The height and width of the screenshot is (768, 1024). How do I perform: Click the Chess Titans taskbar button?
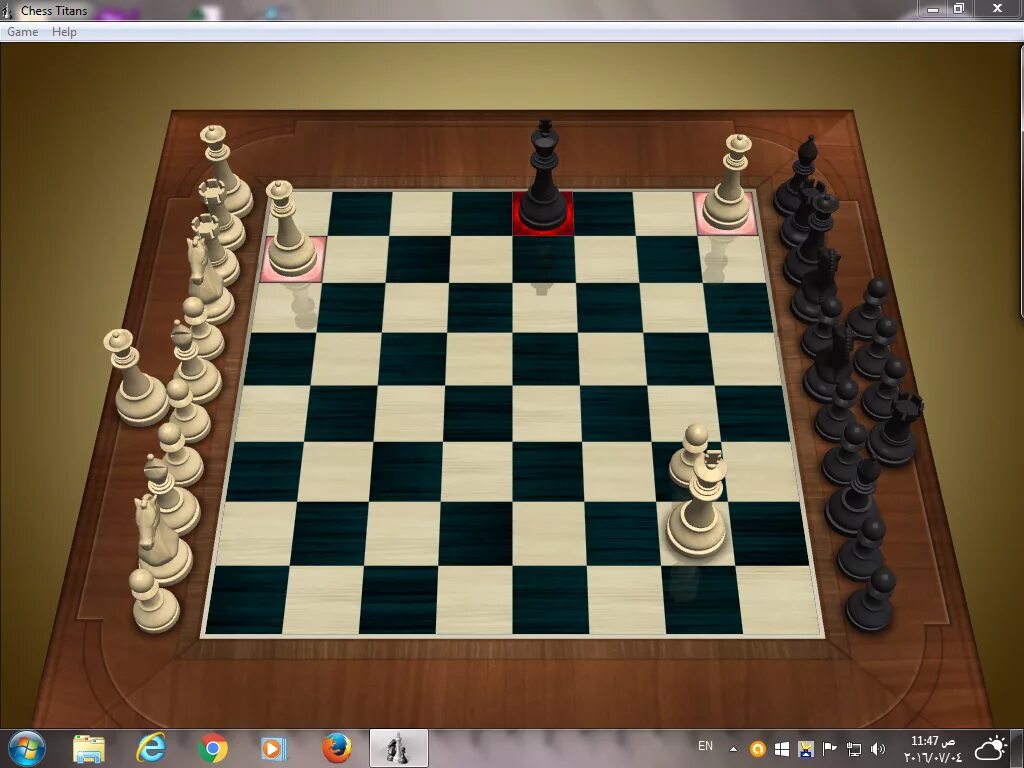pyautogui.click(x=398, y=748)
